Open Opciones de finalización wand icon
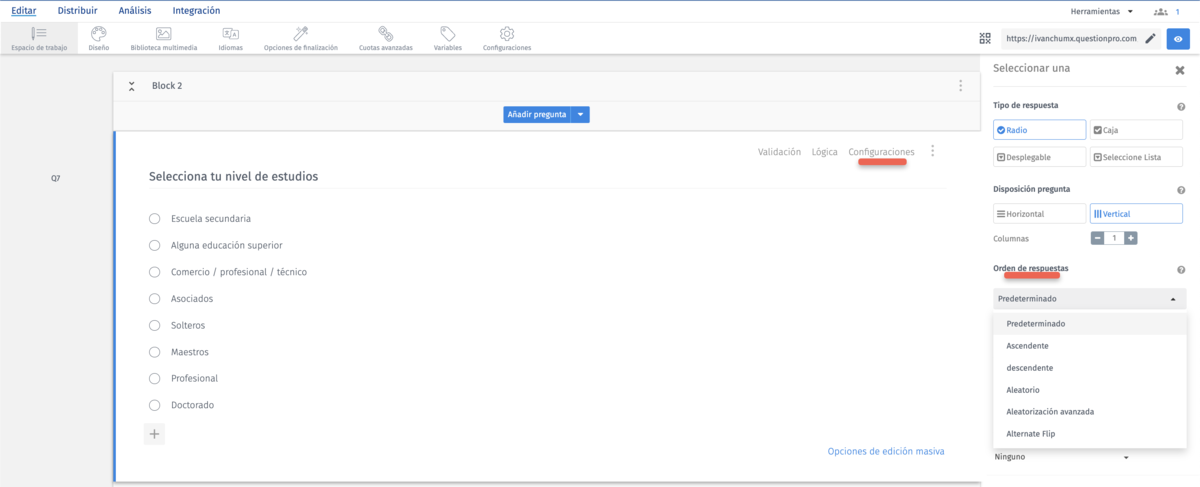This screenshot has height=487, width=1200. [300, 34]
